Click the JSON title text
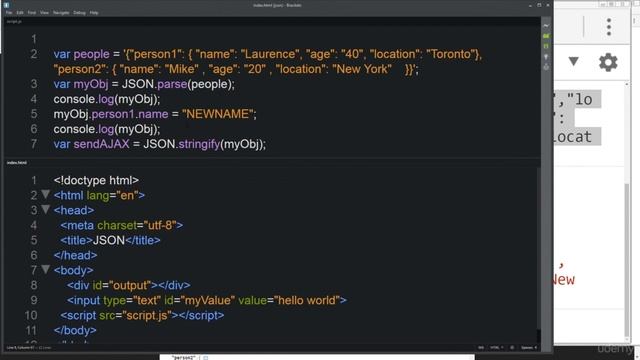This screenshot has width=640, height=360. [x=109, y=240]
